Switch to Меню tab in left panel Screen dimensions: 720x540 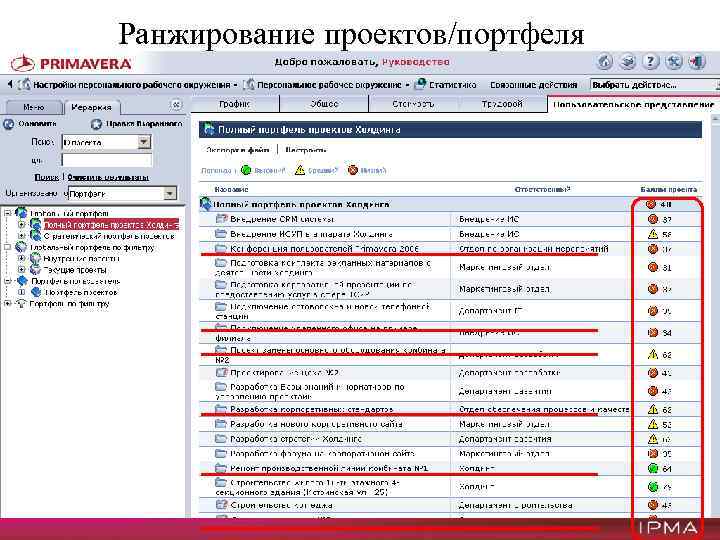tap(33, 107)
